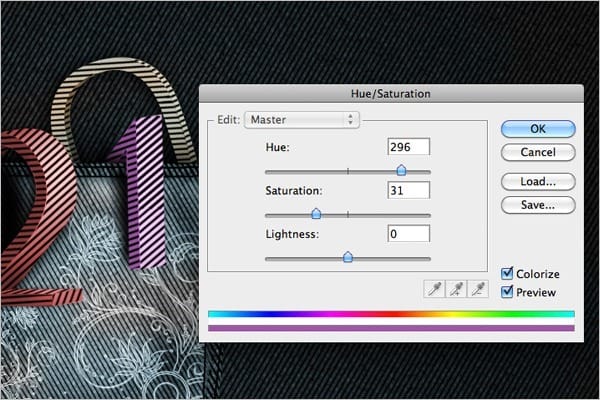Focus the Hue value field showing 296
The image size is (600, 400).
[408, 147]
